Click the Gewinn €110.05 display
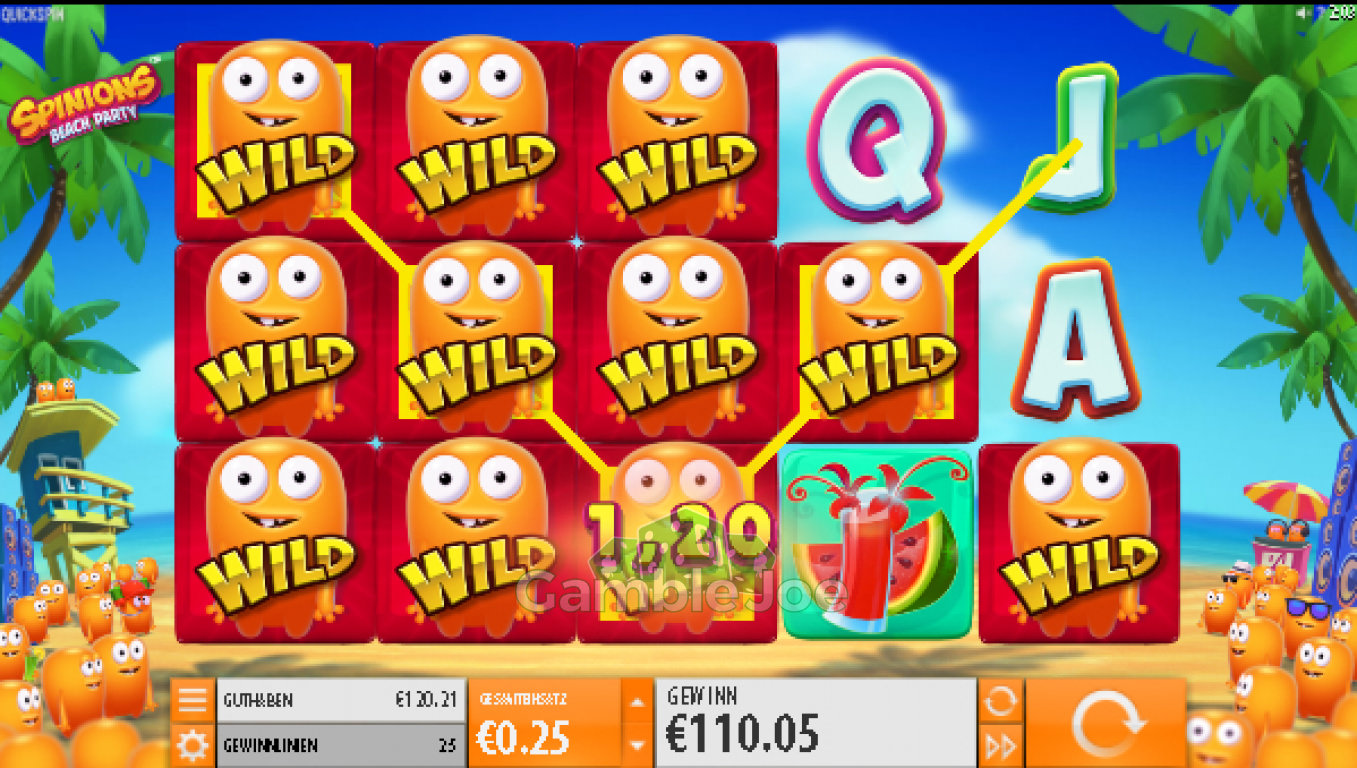The image size is (1357, 768). pos(815,723)
